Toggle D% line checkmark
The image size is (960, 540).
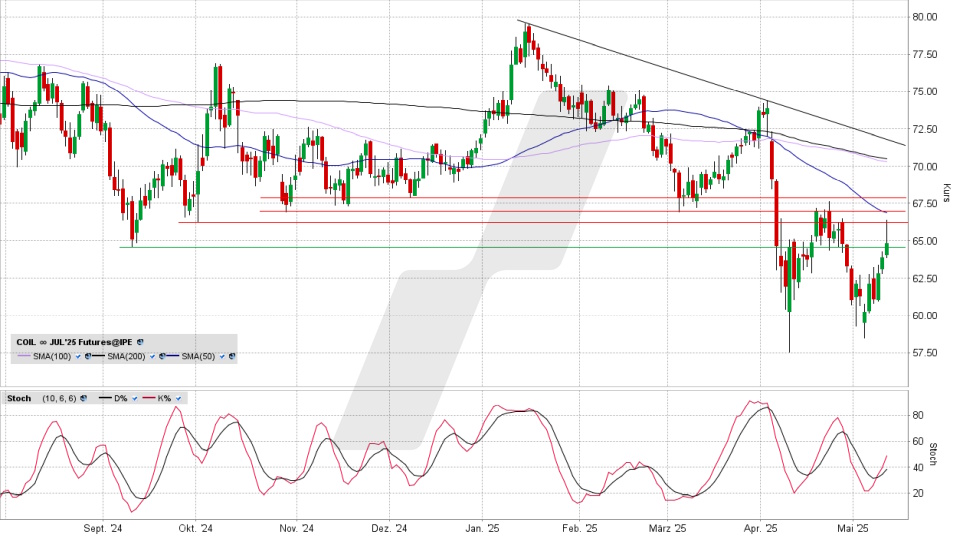click(x=135, y=399)
